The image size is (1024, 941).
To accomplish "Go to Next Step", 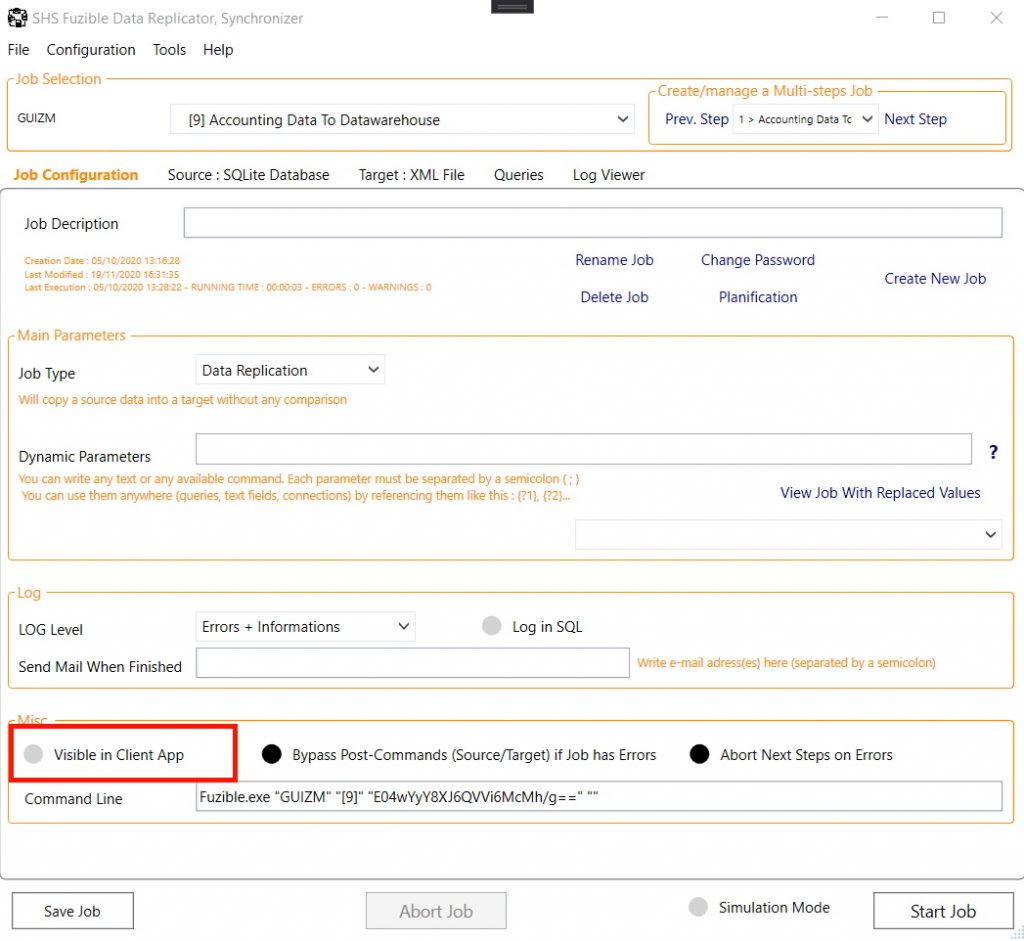I will coord(915,119).
